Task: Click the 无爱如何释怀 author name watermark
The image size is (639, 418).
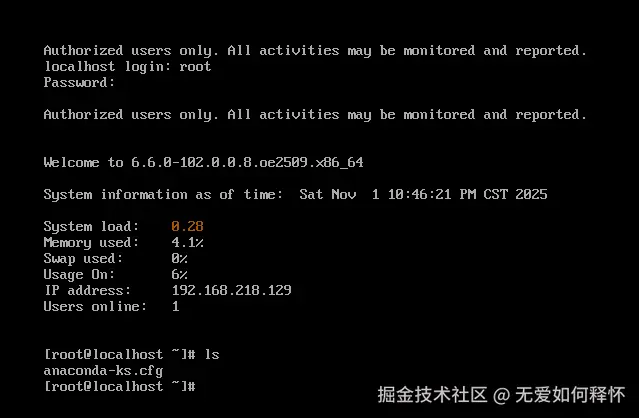Action: [570, 394]
